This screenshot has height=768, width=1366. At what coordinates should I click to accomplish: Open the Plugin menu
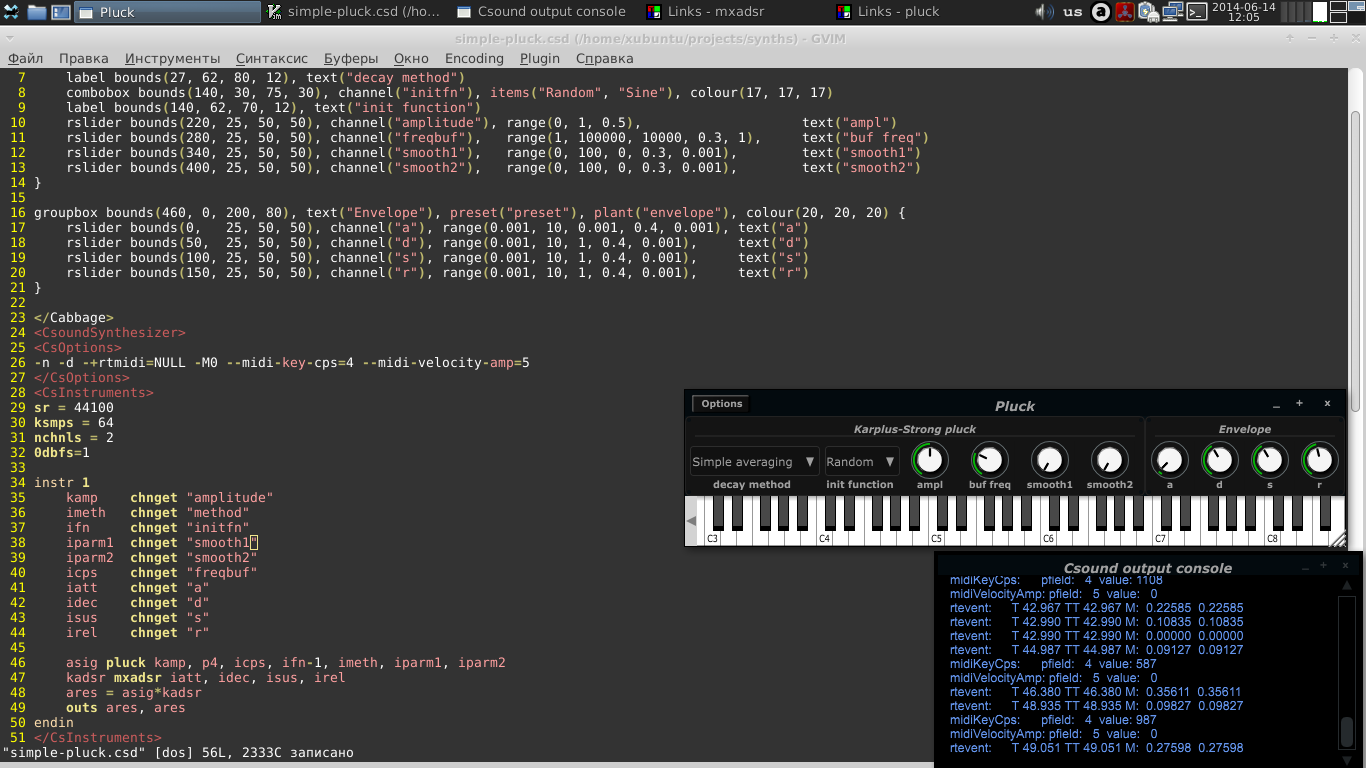pyautogui.click(x=540, y=58)
